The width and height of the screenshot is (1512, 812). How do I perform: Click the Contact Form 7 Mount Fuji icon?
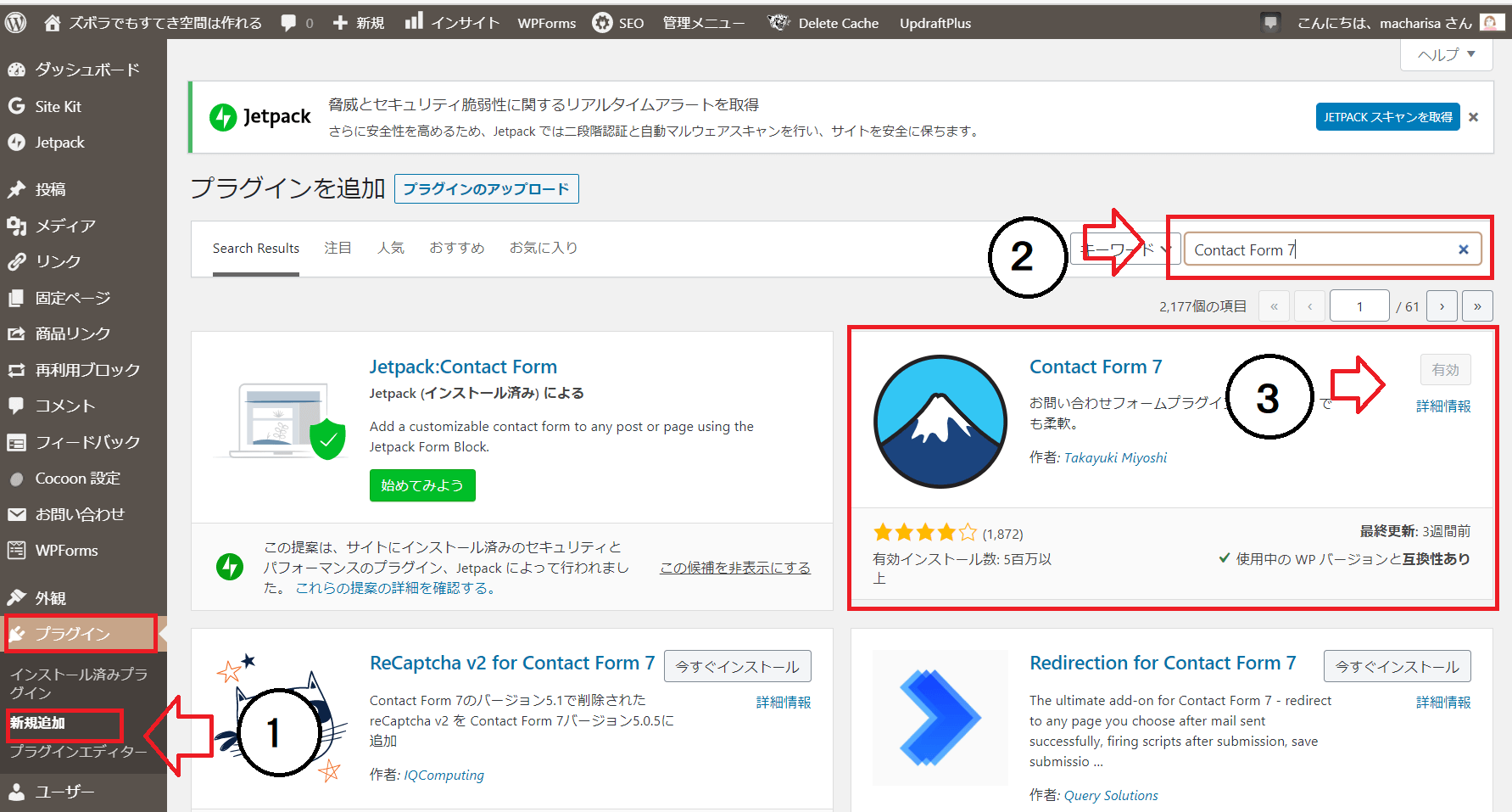[x=940, y=421]
